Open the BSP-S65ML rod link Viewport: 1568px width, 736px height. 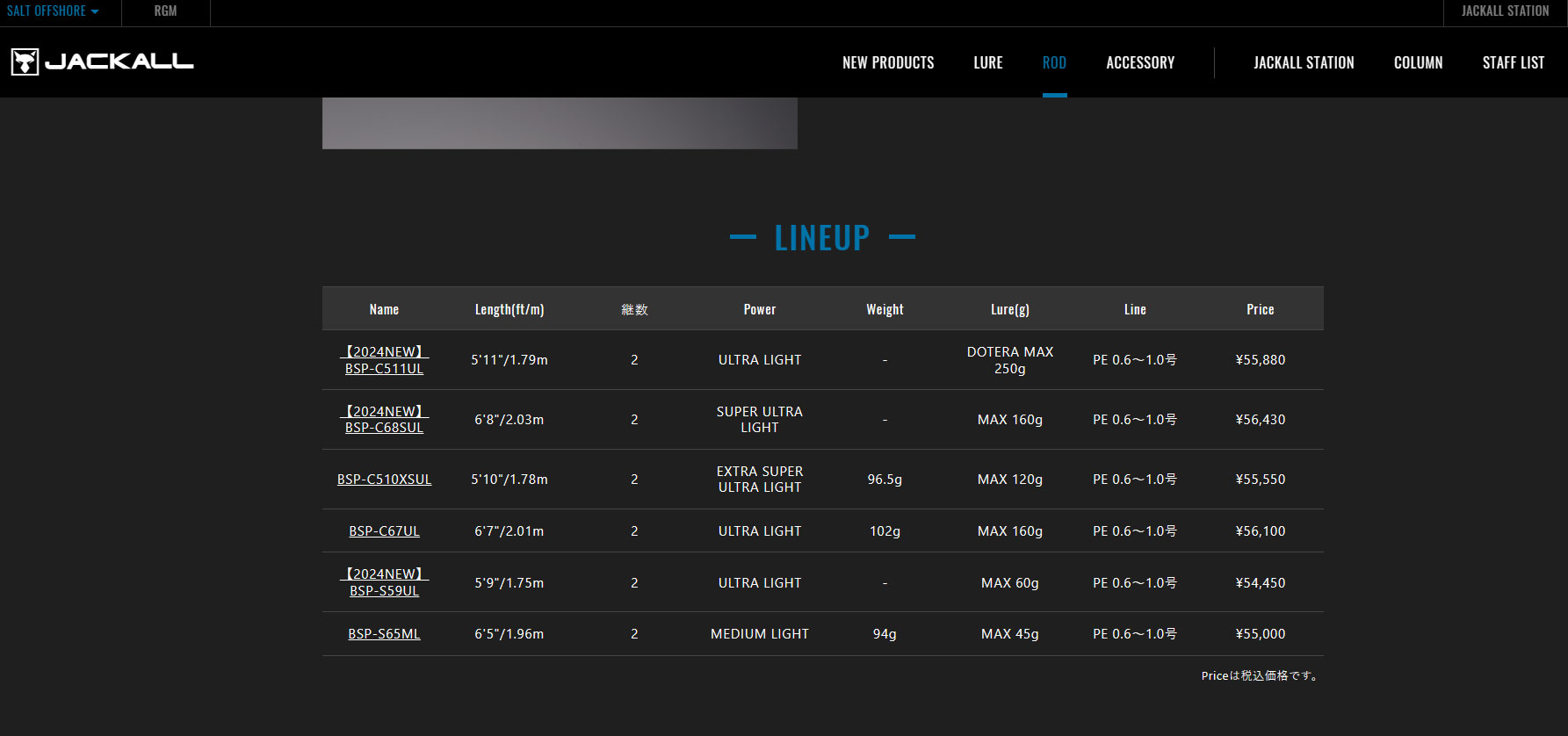pyautogui.click(x=384, y=634)
